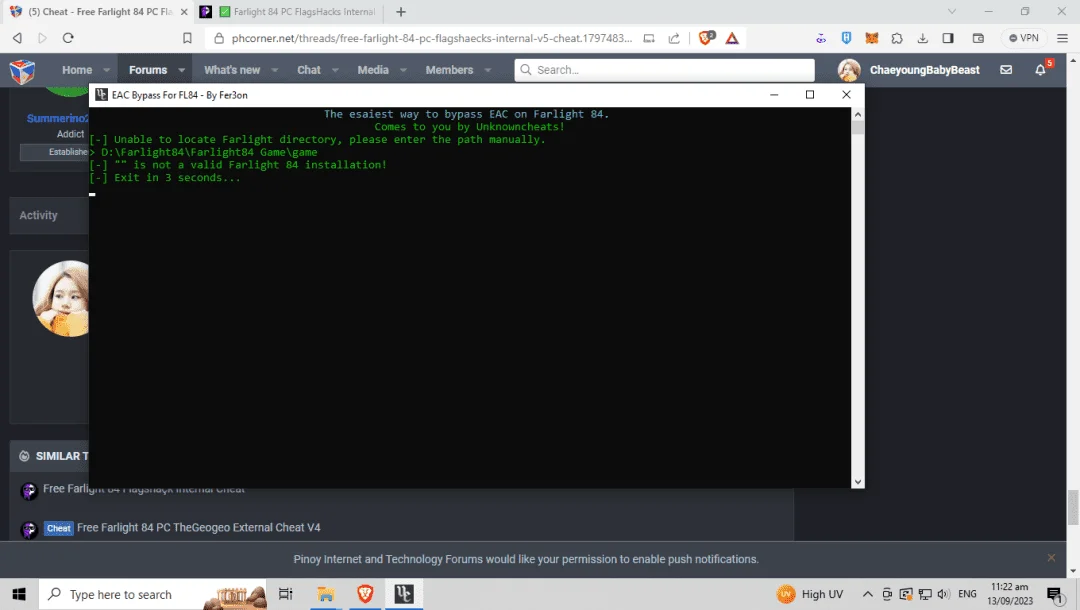The height and width of the screenshot is (610, 1080).
Task: Expand the Forums dropdown arrow
Action: click(x=181, y=70)
